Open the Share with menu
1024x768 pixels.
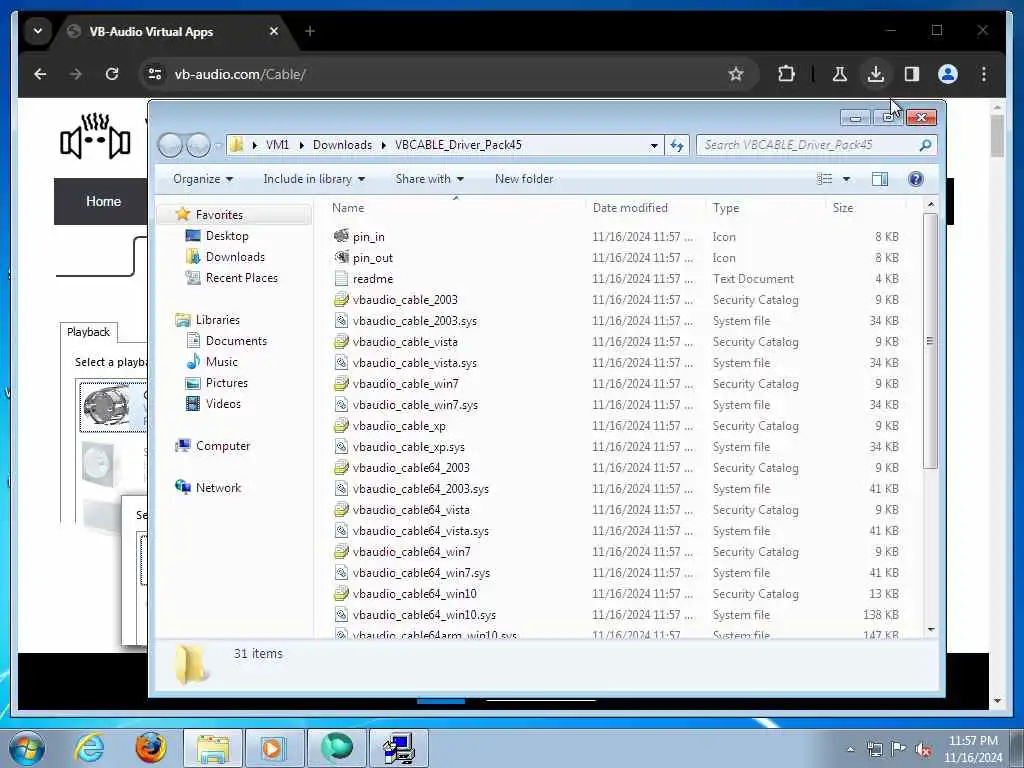429,179
